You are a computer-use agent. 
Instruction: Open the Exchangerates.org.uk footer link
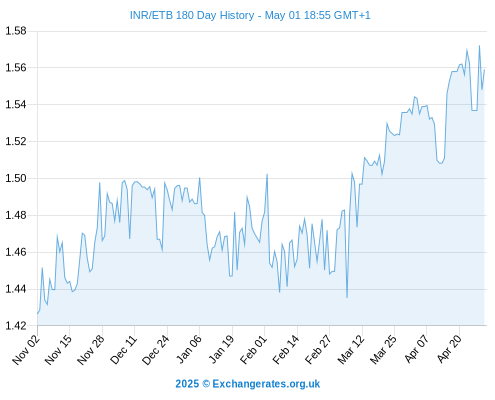coord(266,384)
